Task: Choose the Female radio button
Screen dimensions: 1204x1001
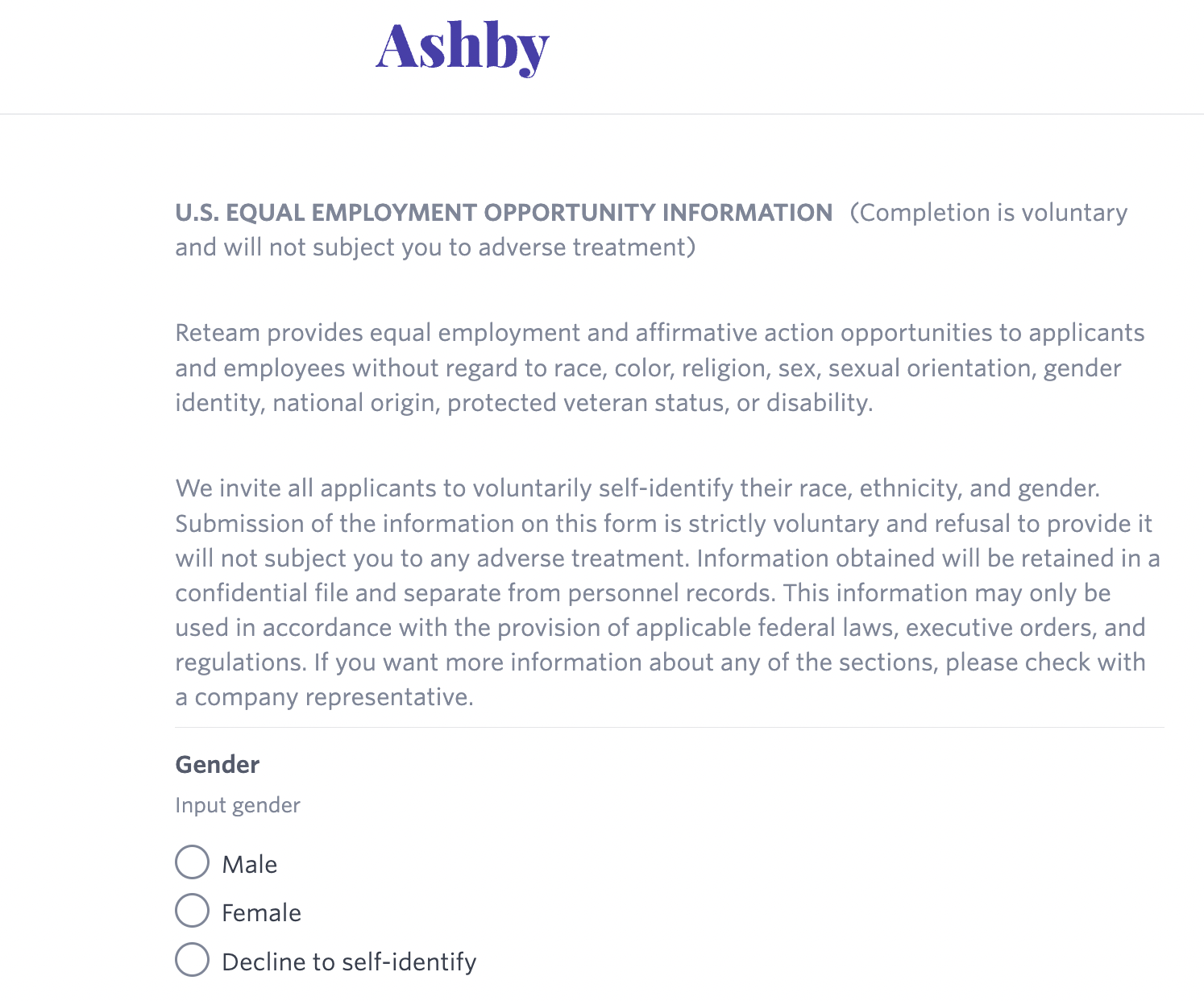Action: point(192,911)
